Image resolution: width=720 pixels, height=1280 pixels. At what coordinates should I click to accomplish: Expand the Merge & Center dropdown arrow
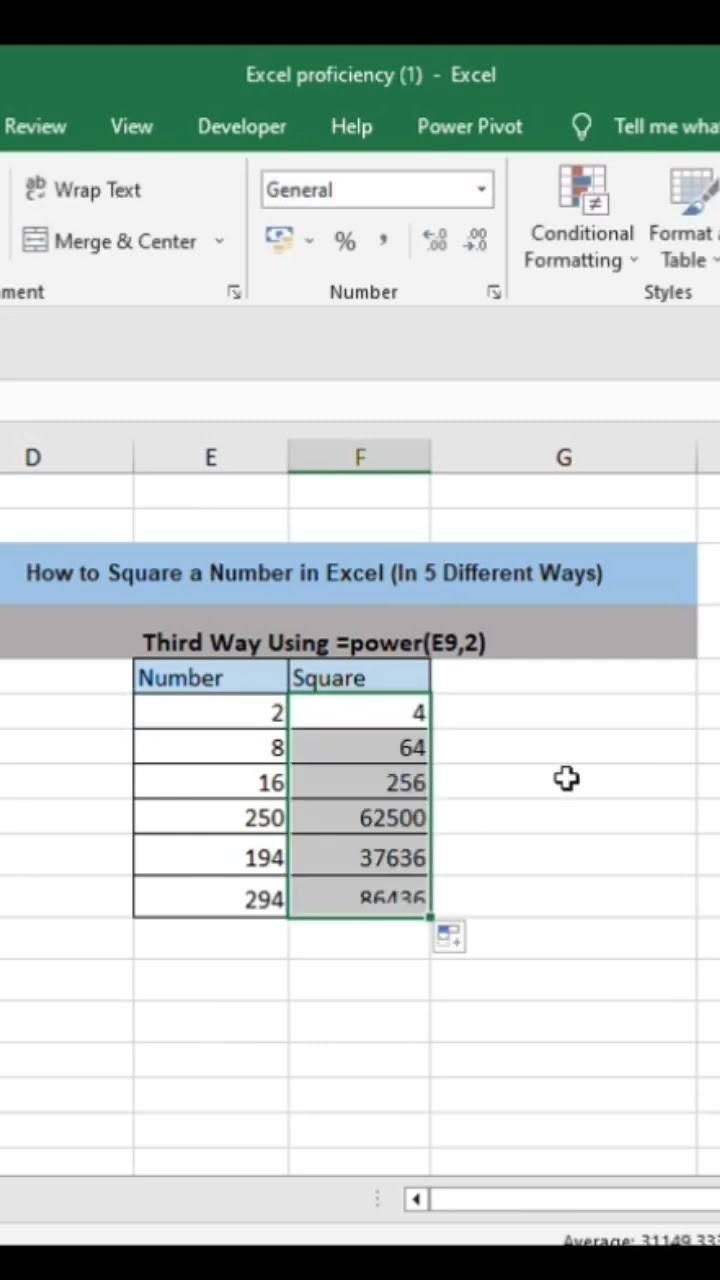(x=219, y=241)
